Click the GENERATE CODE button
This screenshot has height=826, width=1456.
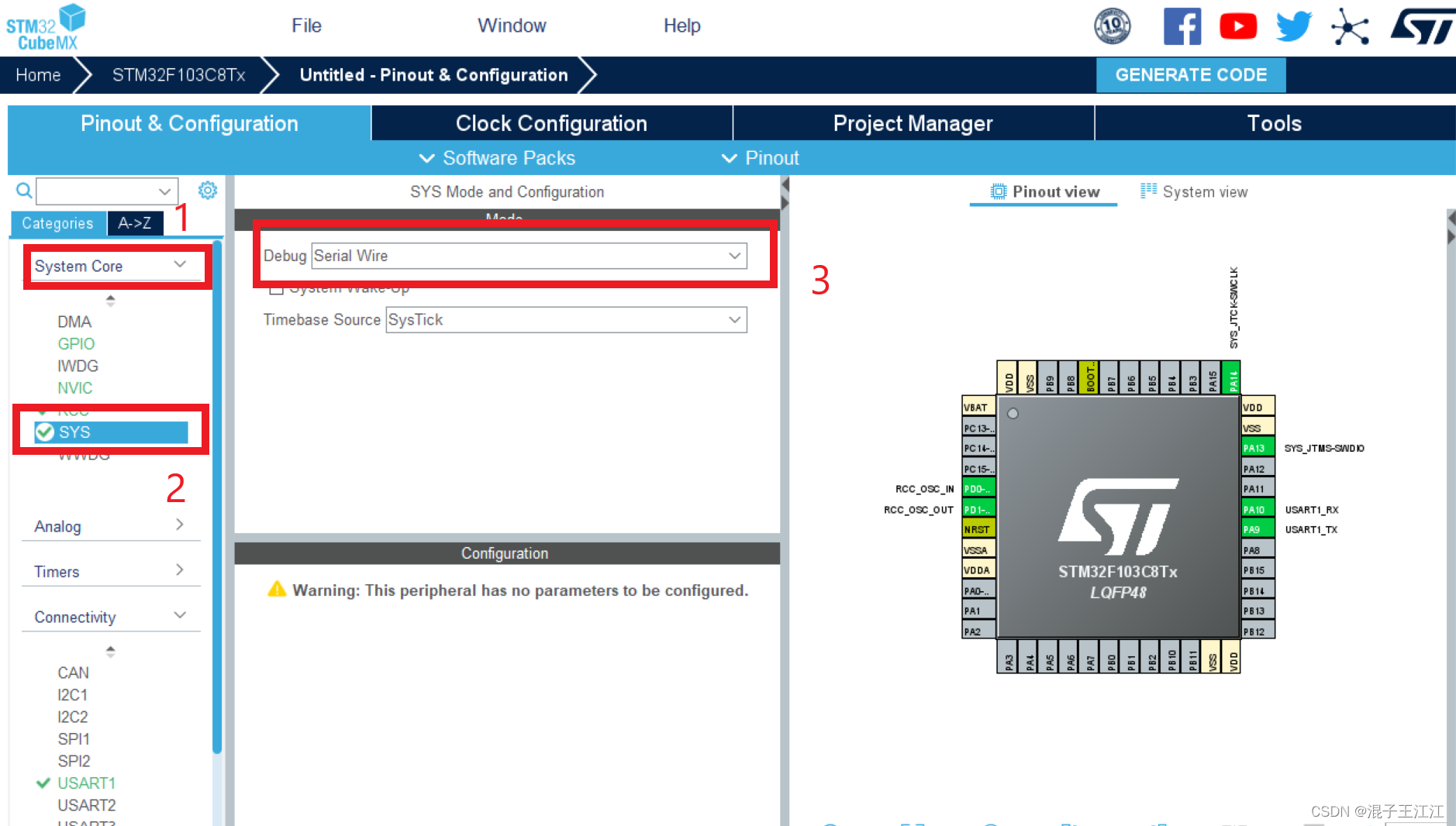point(1191,75)
